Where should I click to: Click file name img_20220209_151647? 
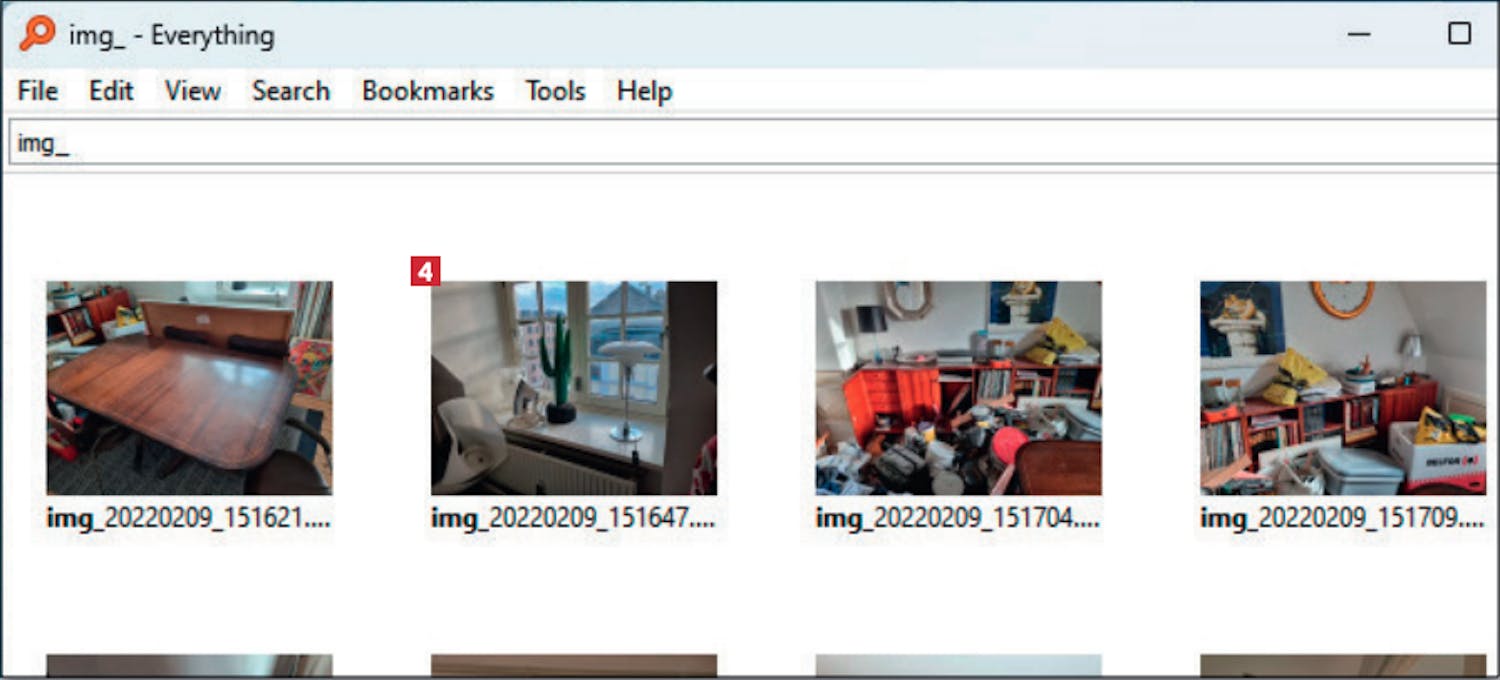pyautogui.click(x=573, y=519)
